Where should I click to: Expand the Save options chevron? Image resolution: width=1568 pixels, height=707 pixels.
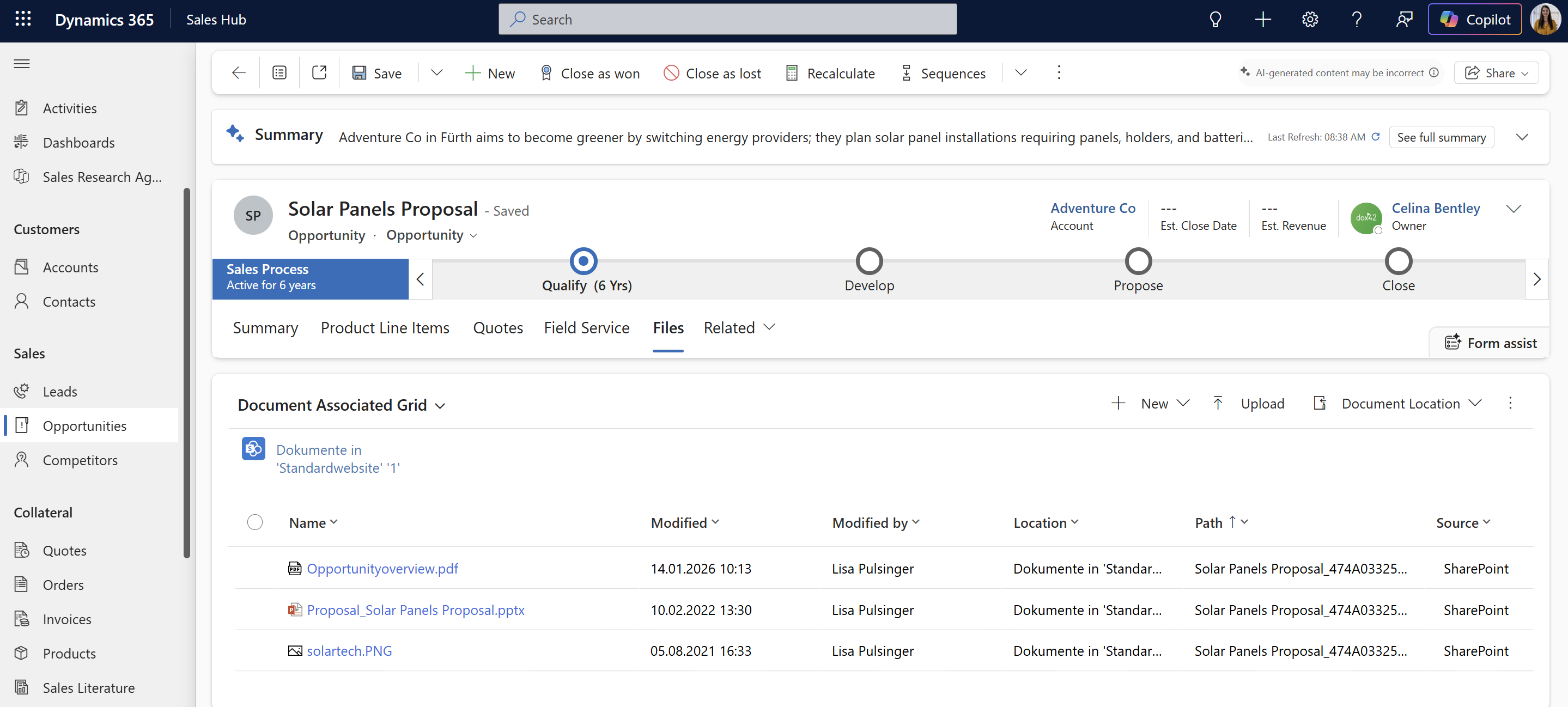(x=436, y=73)
